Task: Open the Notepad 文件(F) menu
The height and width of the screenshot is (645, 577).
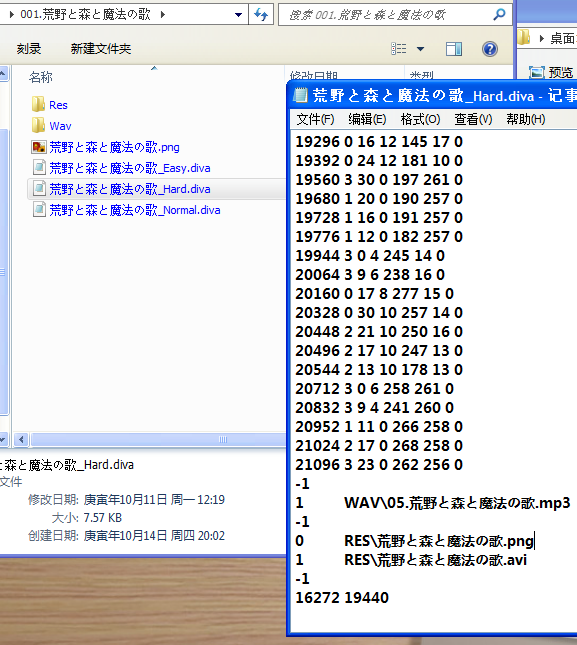Action: (315, 119)
